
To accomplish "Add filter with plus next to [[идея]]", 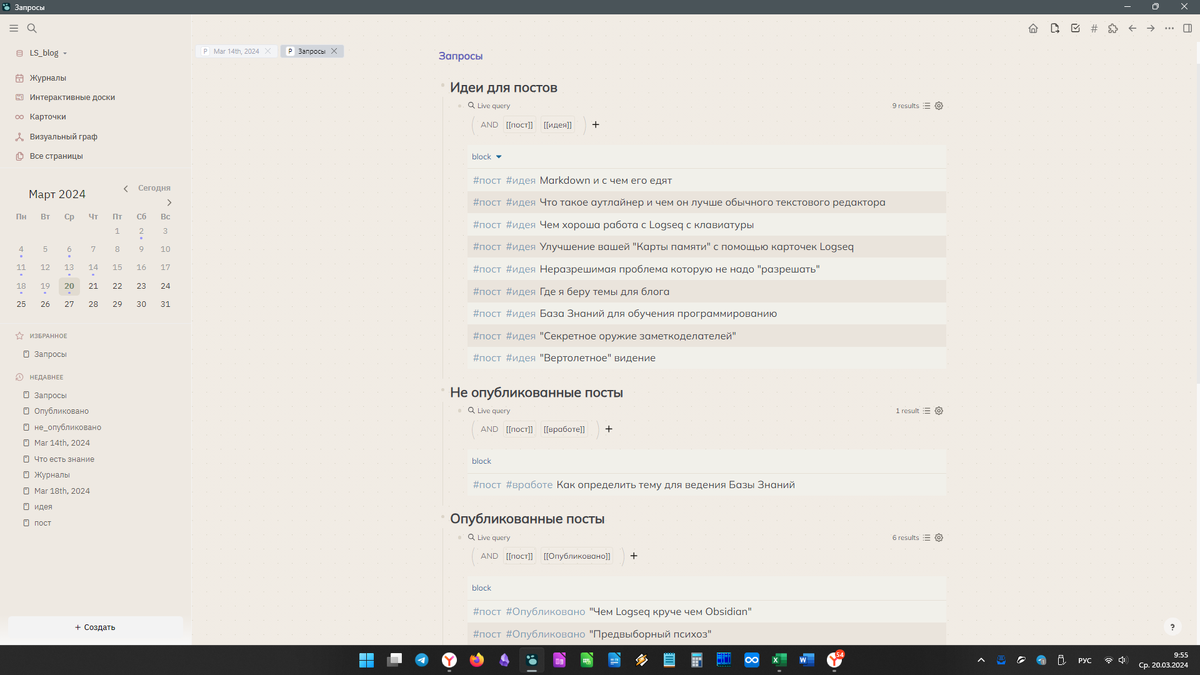I will point(596,125).
